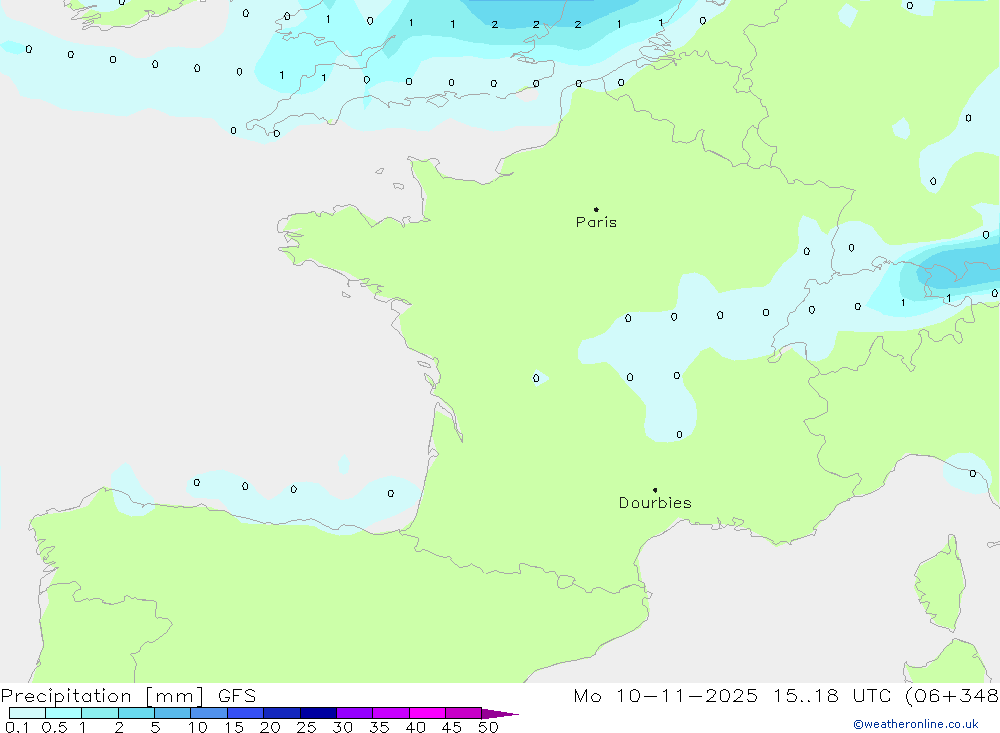Click the 20–25 mm legend swatch
Image resolution: width=1000 pixels, height=733 pixels.
(x=282, y=713)
